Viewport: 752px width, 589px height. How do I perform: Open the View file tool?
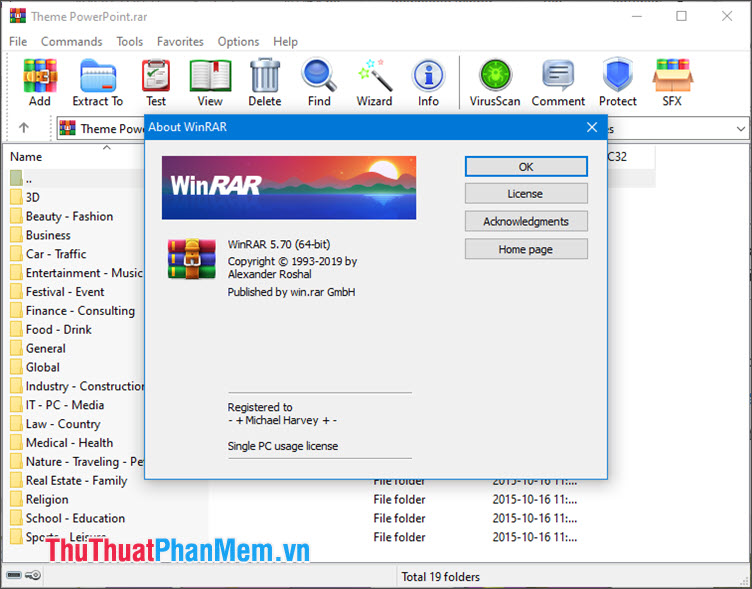pos(210,82)
